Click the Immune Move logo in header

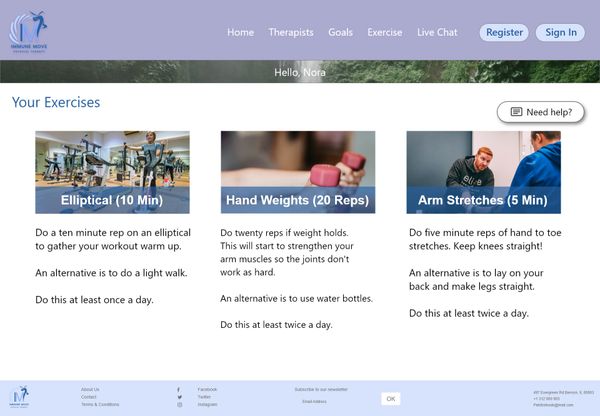28,32
